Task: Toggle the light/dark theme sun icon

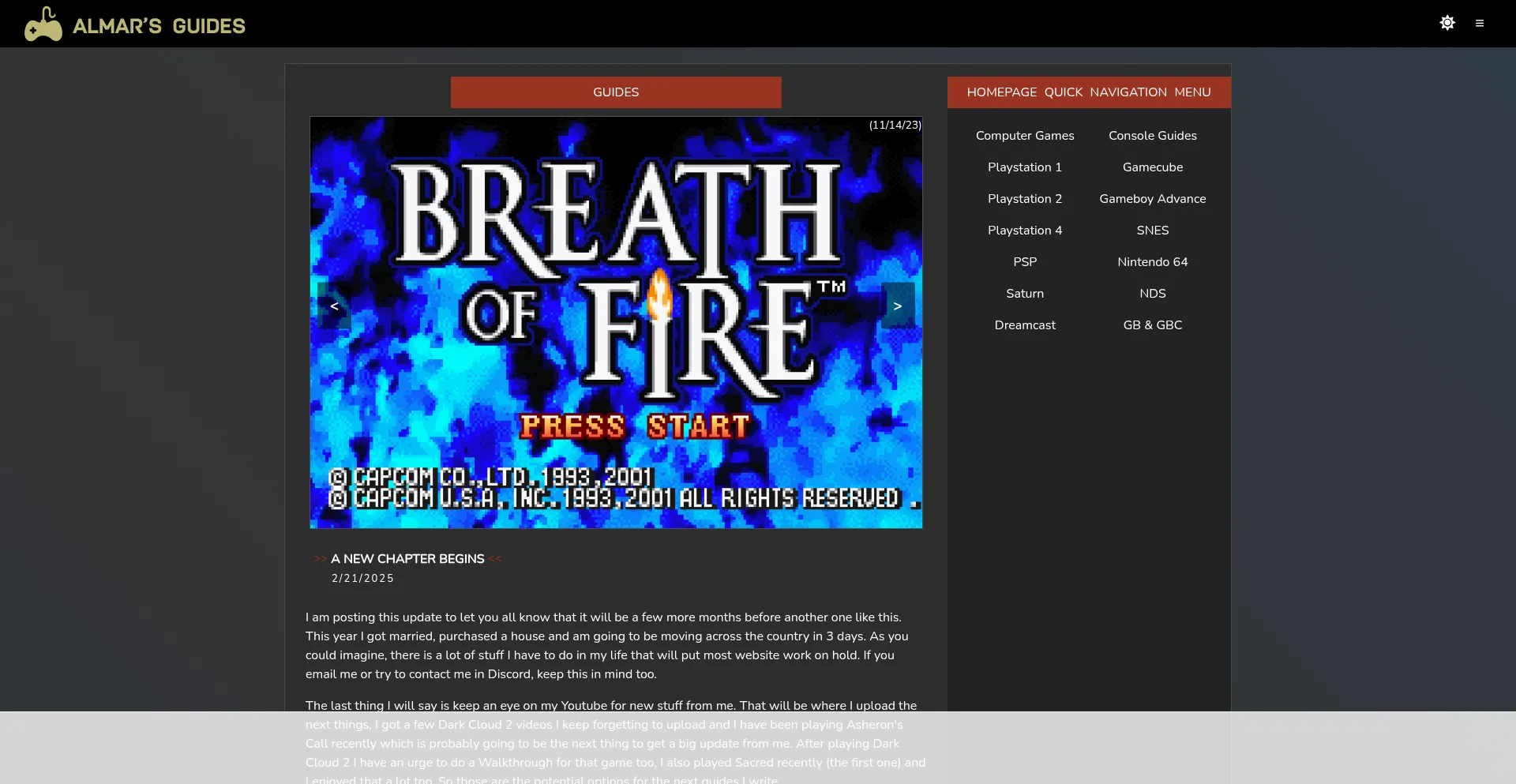Action: pyautogui.click(x=1447, y=23)
